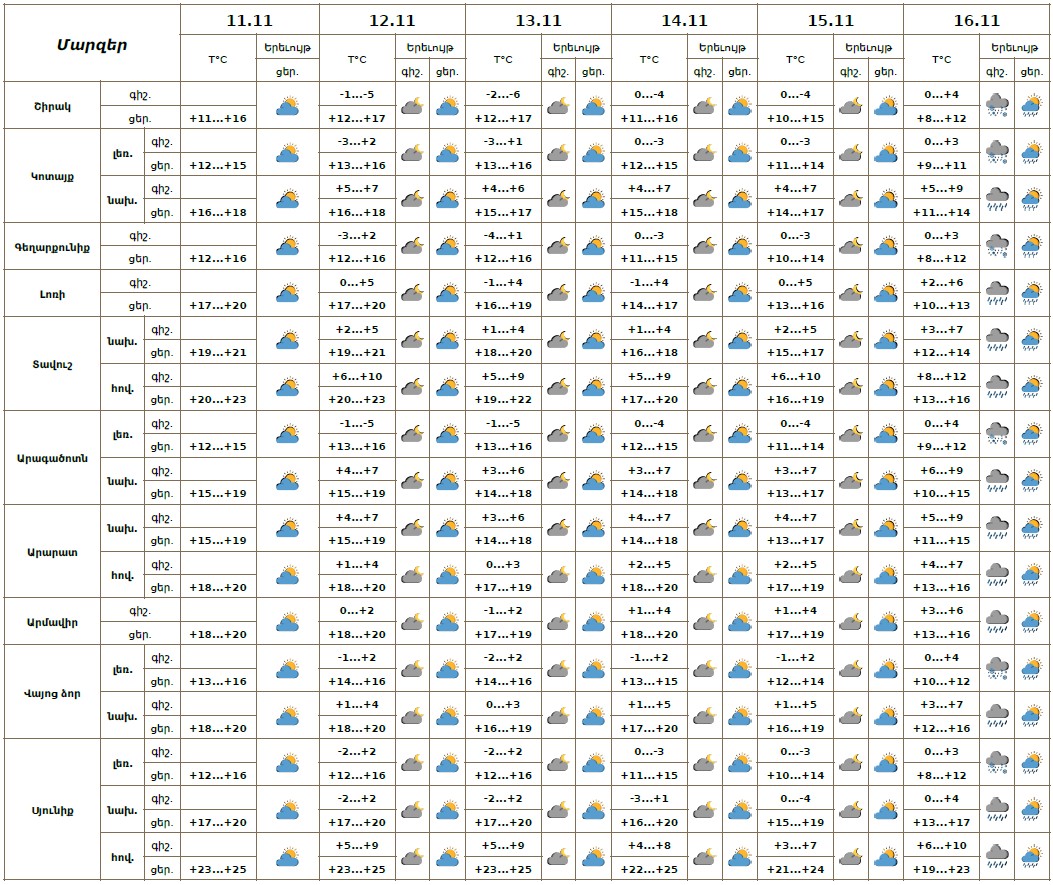Select Շիրակ night temperature cell for 12.11

[x=356, y=95]
